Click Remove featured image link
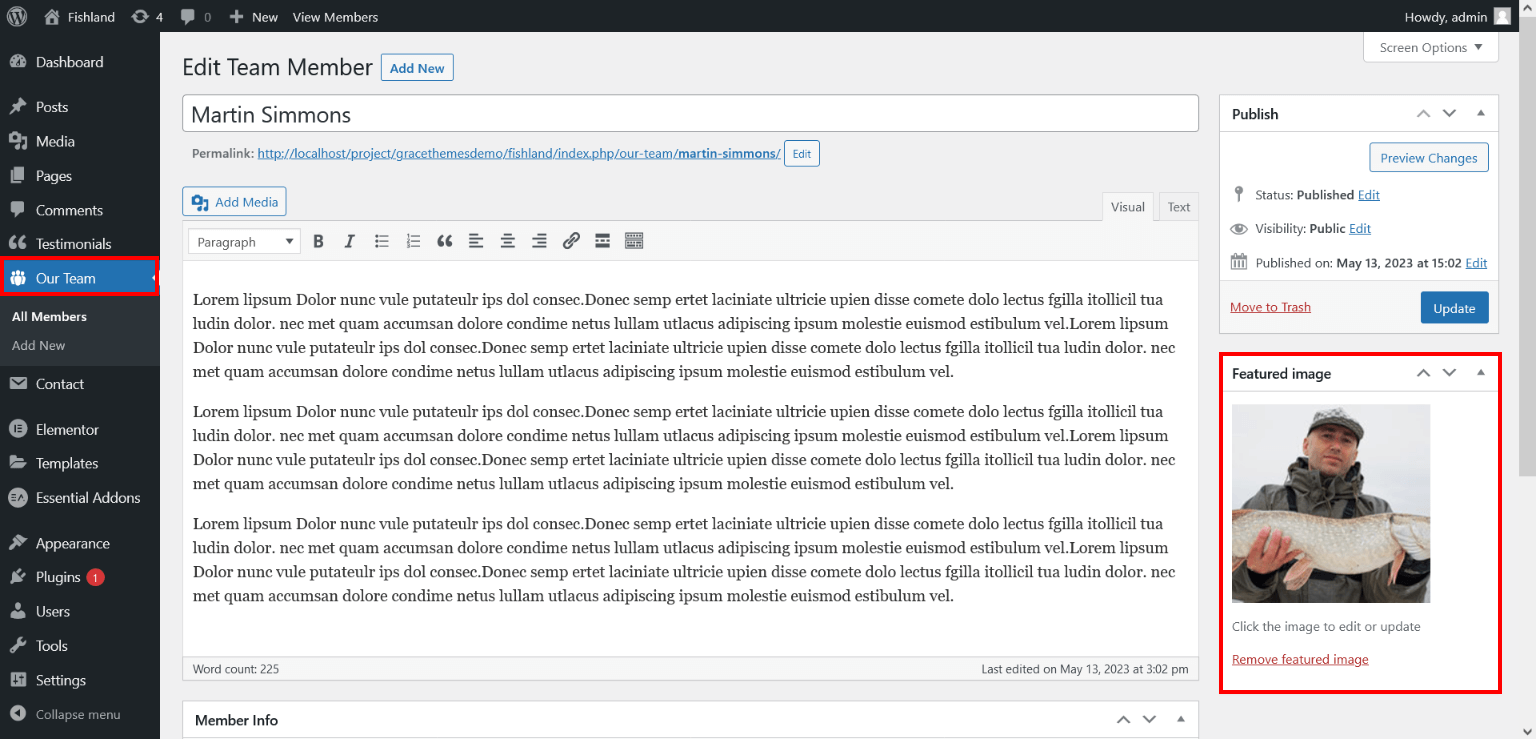1536x739 pixels. click(1300, 659)
